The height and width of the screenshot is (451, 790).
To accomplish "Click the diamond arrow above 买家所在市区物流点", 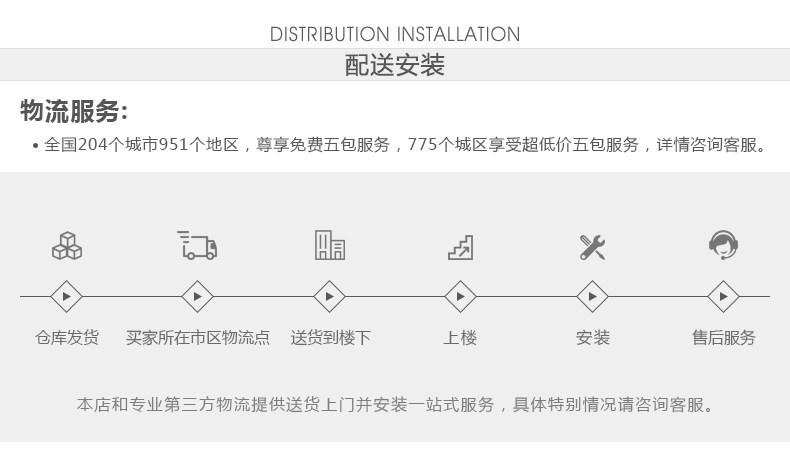I will click(x=198, y=297).
